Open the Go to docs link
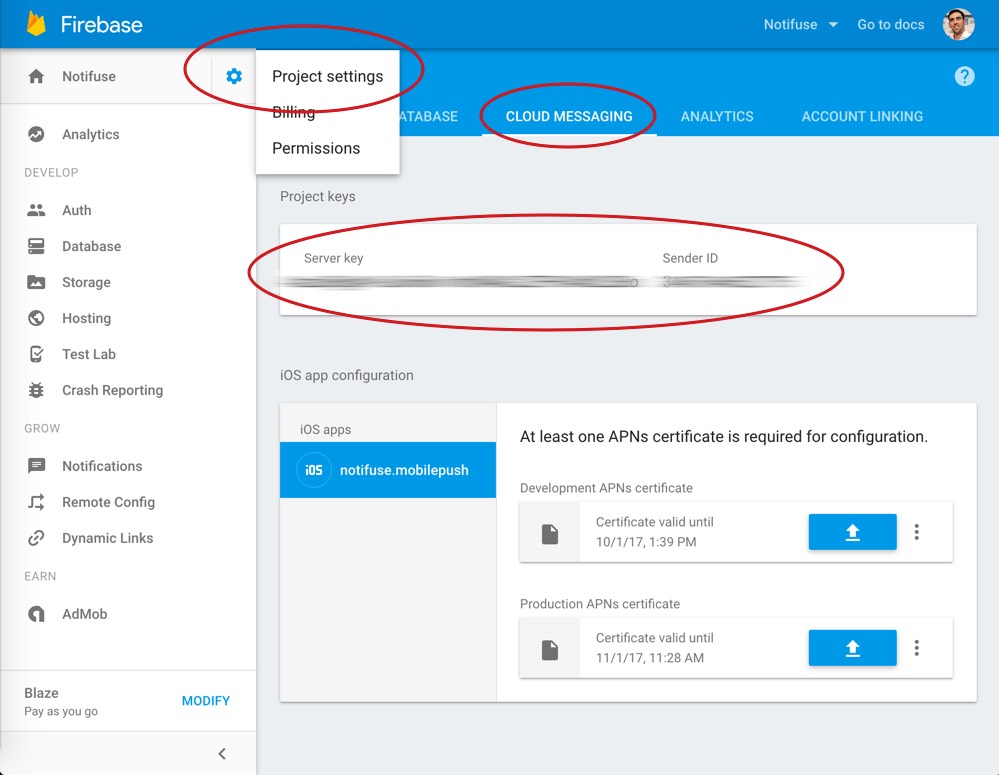Screen dimensions: 999x775 891,24
